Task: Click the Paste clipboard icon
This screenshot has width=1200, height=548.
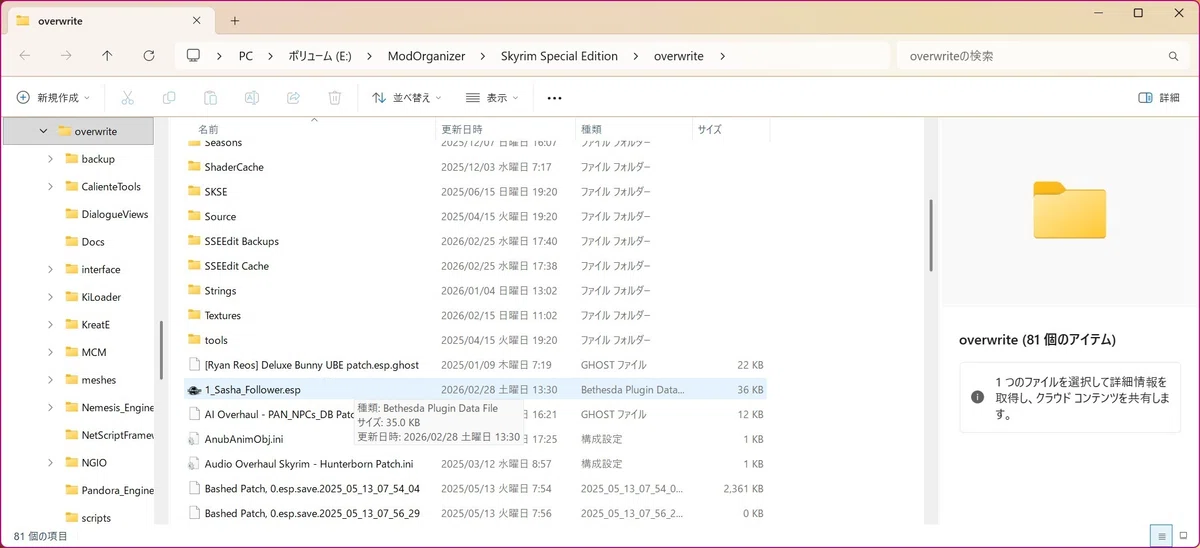Action: pyautogui.click(x=210, y=98)
